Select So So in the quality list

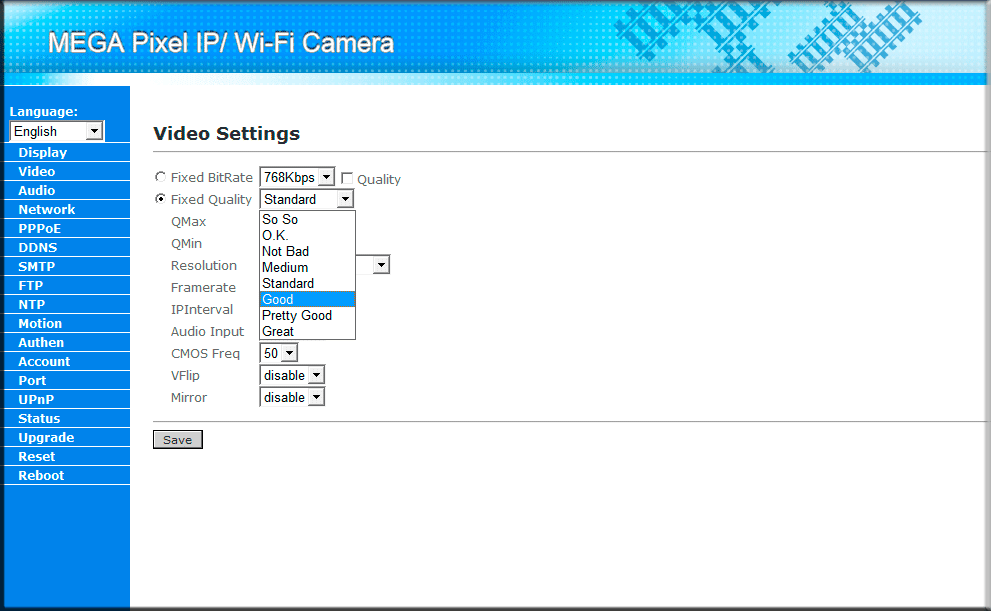click(x=306, y=219)
